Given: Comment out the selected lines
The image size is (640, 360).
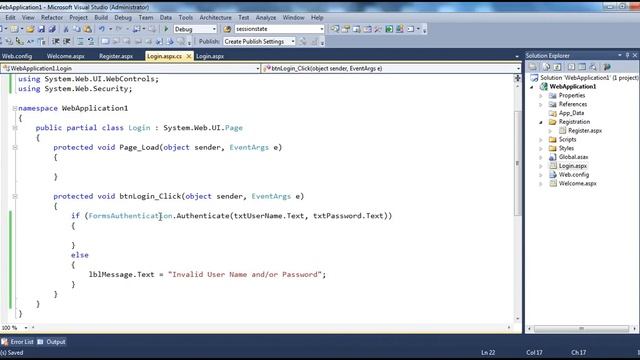Looking at the screenshot, I should 80,41.
